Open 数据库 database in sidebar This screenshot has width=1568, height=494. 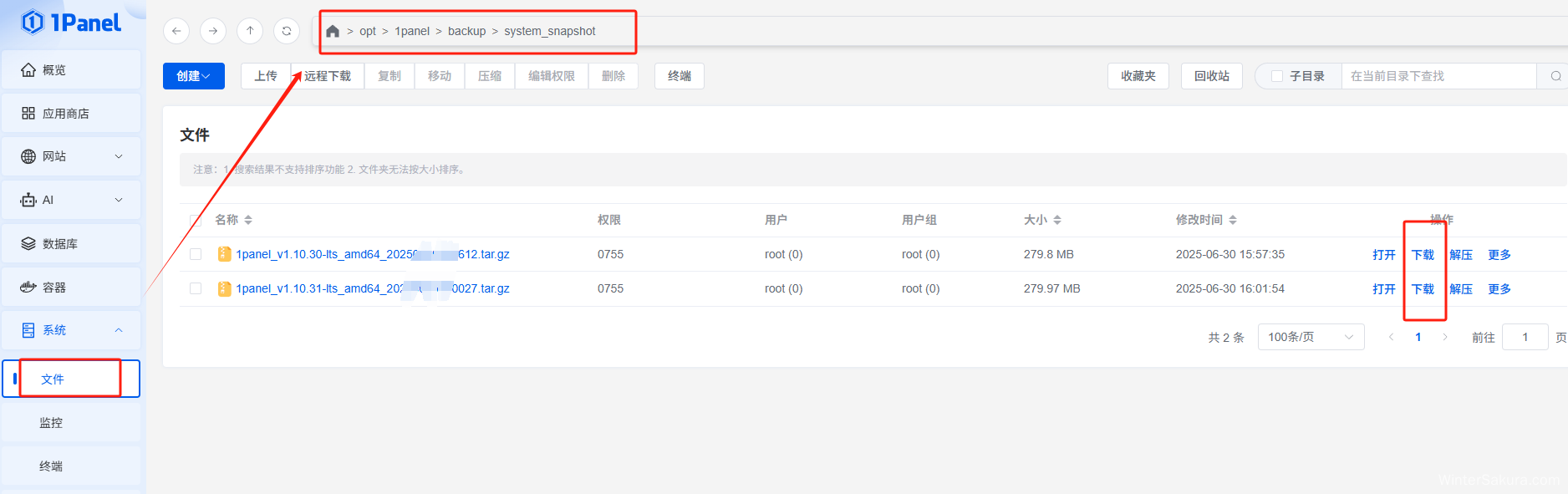tap(71, 243)
